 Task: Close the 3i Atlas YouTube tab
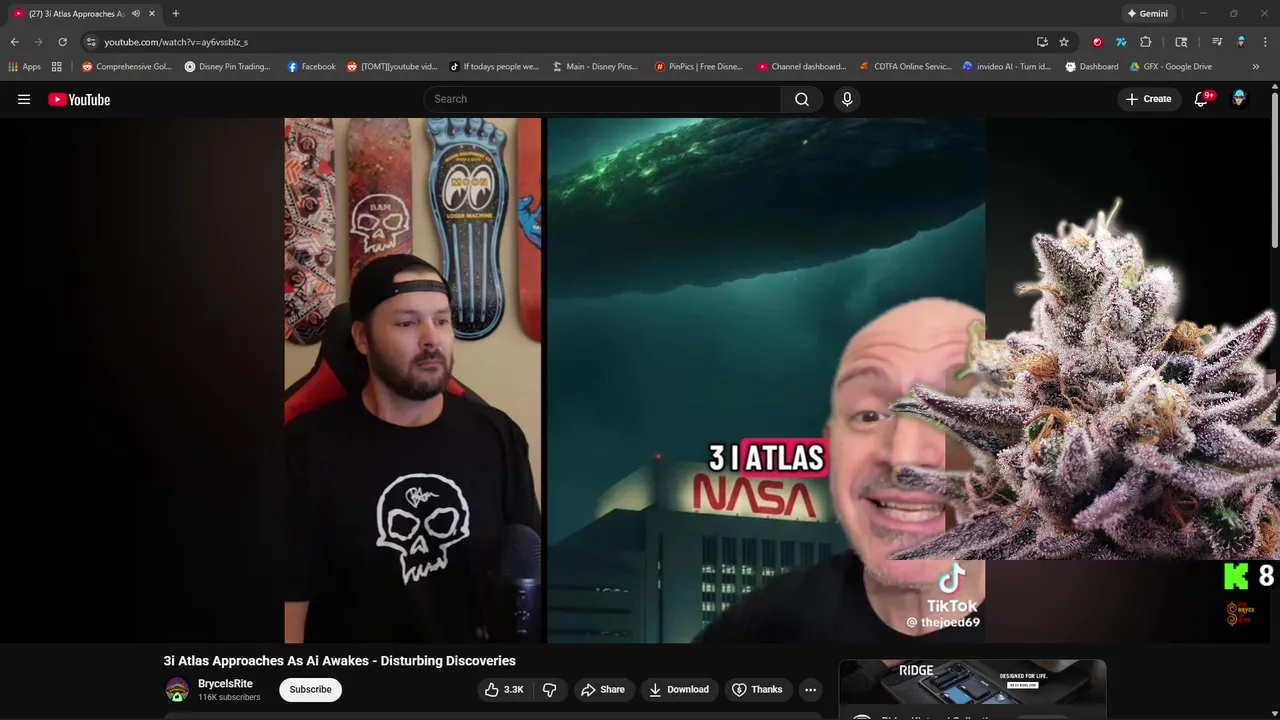152,14
